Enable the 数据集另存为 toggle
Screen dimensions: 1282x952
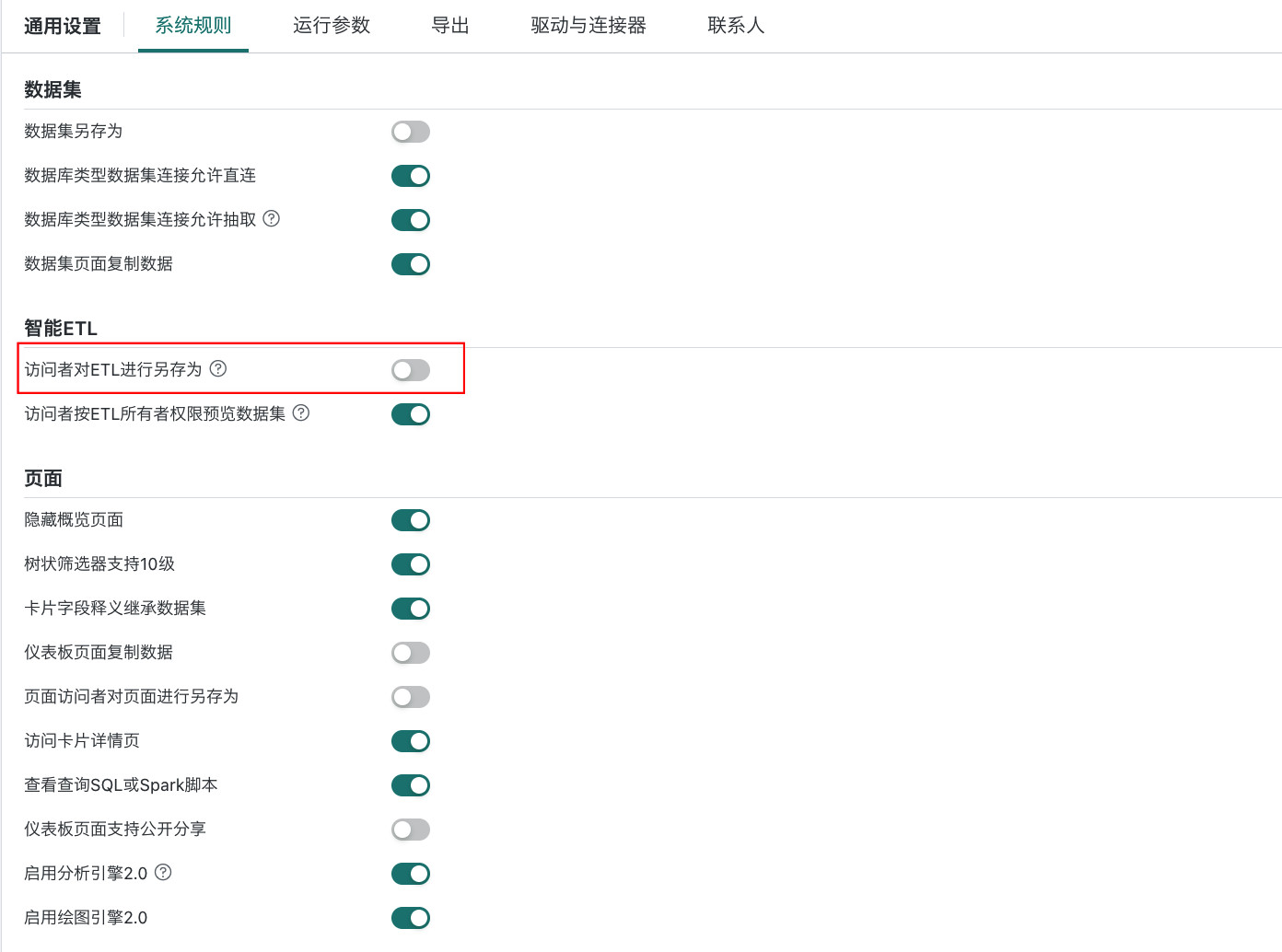point(411,132)
